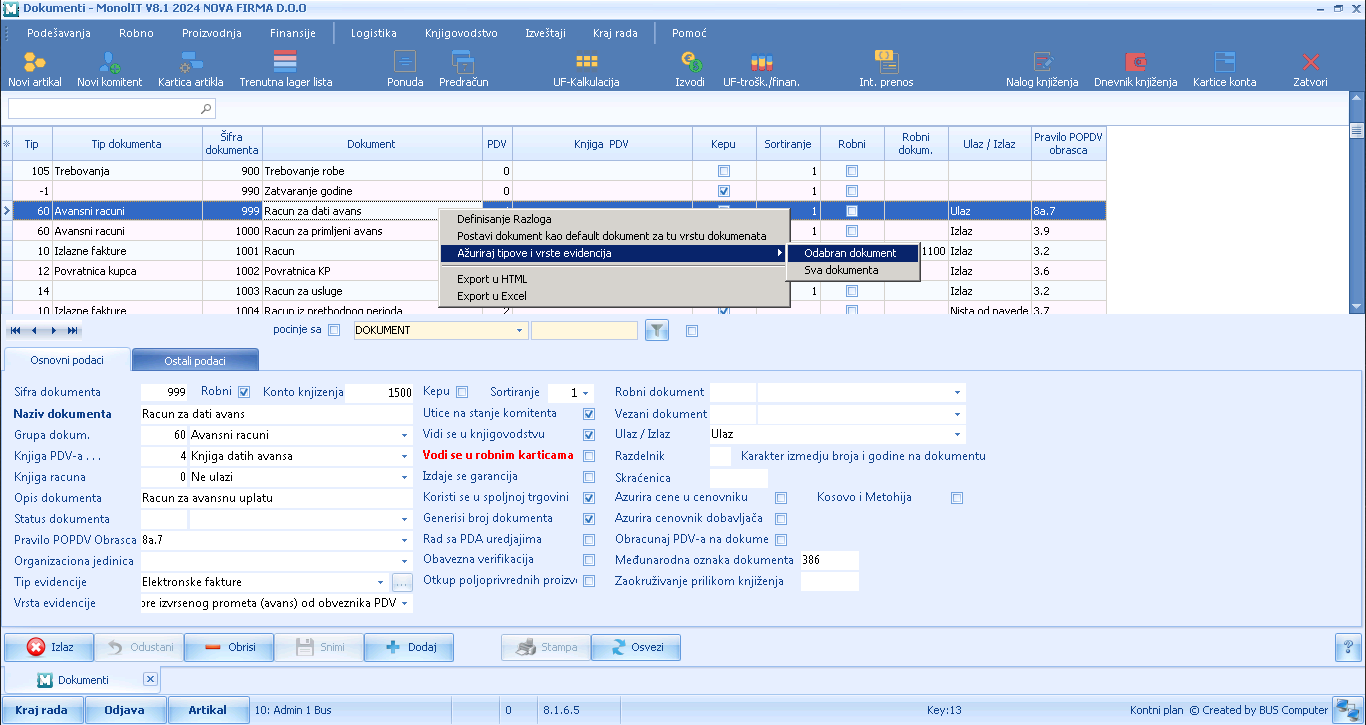Open the Organizaciona jedinica dropdown
1366x725 pixels.
coord(405,562)
